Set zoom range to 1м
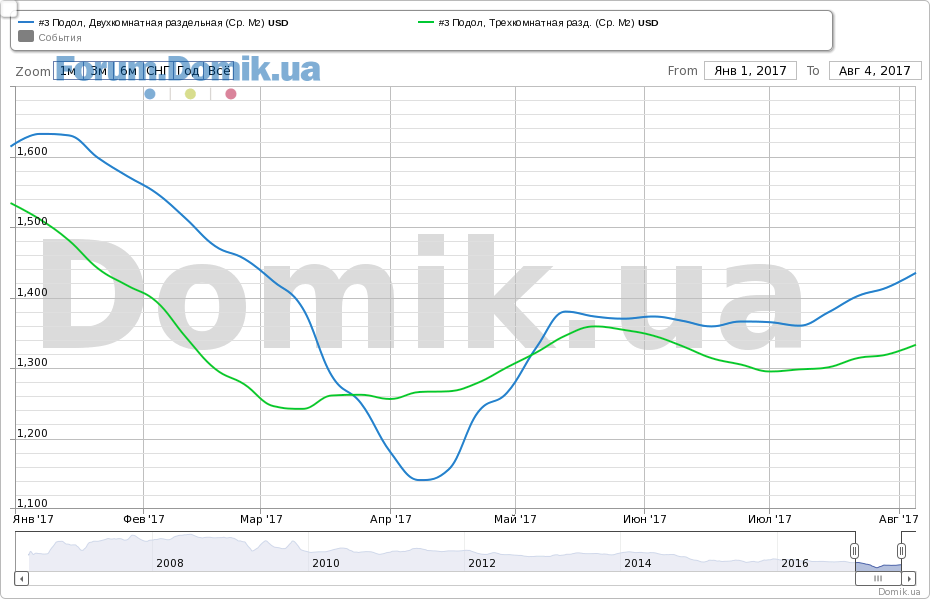This screenshot has height=600, width=931. (68, 71)
